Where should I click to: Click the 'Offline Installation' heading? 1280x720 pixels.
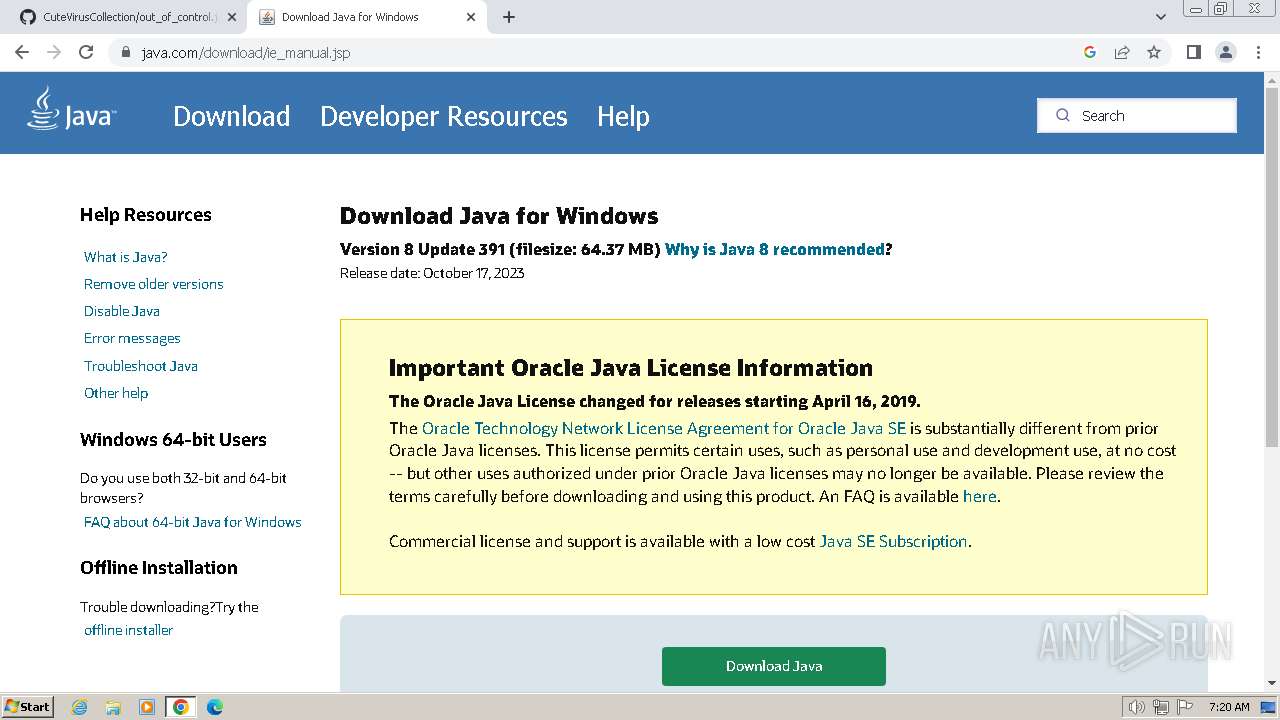pos(159,568)
